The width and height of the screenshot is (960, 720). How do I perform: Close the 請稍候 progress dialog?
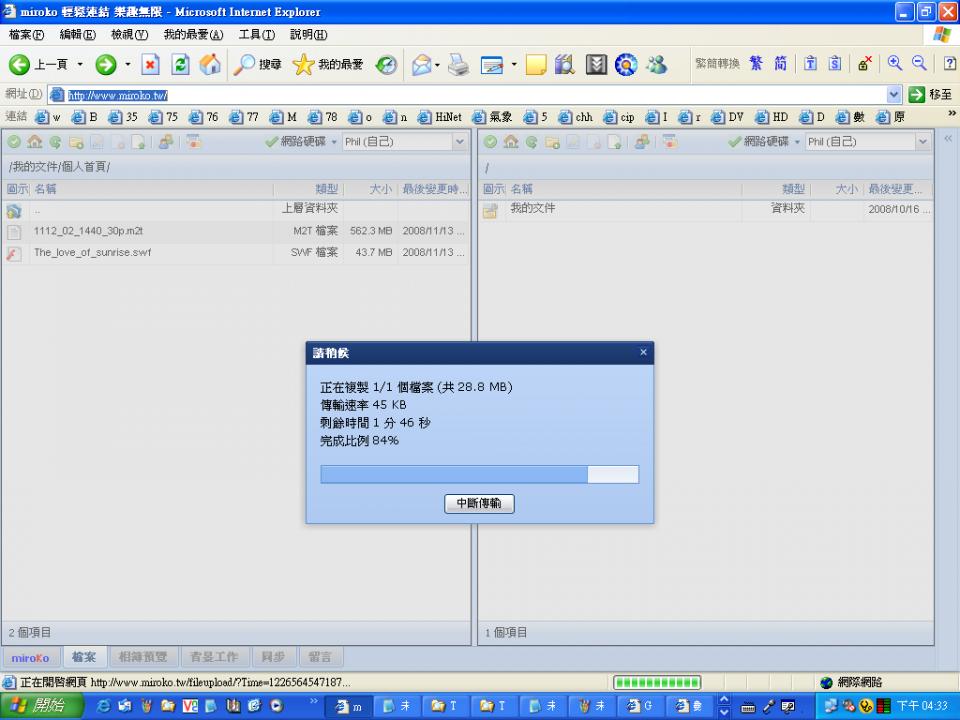tap(643, 352)
